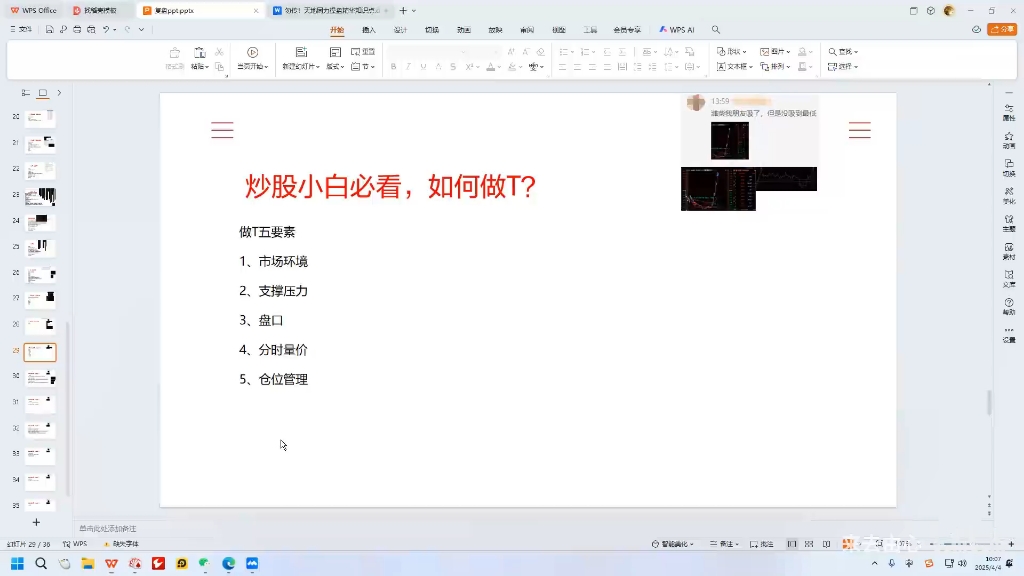Click 备注 notes button in status bar
The height and width of the screenshot is (576, 1024).
pyautogui.click(x=724, y=544)
